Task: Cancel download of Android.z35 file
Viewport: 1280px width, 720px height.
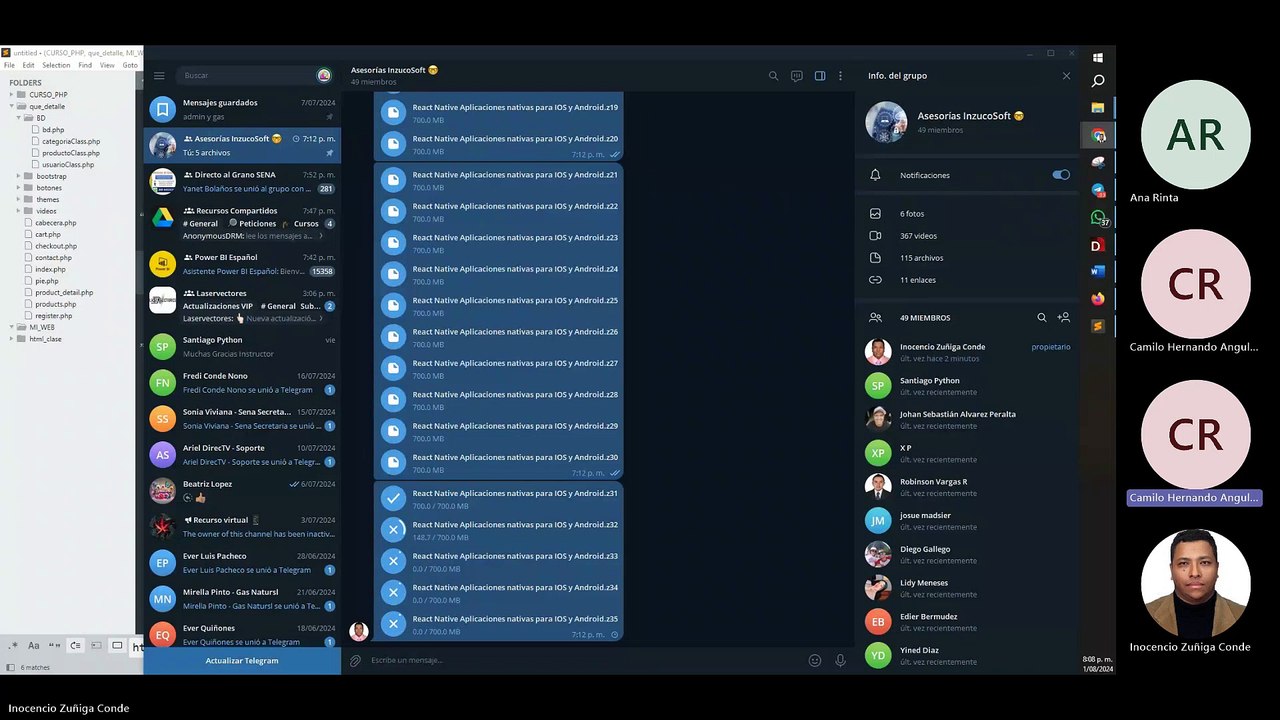Action: pos(394,624)
